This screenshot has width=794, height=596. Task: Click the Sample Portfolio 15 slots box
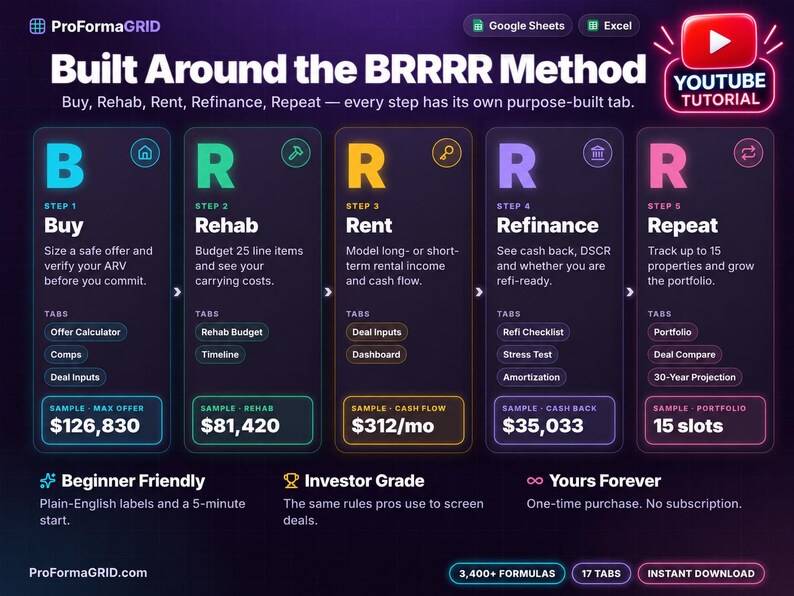coord(705,420)
